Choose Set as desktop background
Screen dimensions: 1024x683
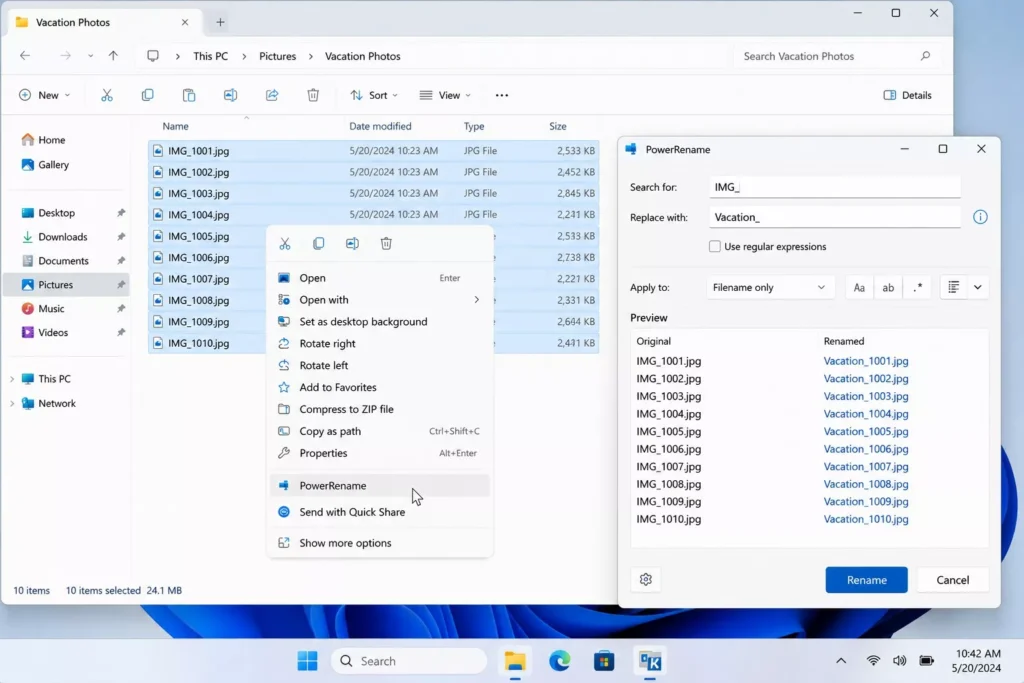[379, 322]
